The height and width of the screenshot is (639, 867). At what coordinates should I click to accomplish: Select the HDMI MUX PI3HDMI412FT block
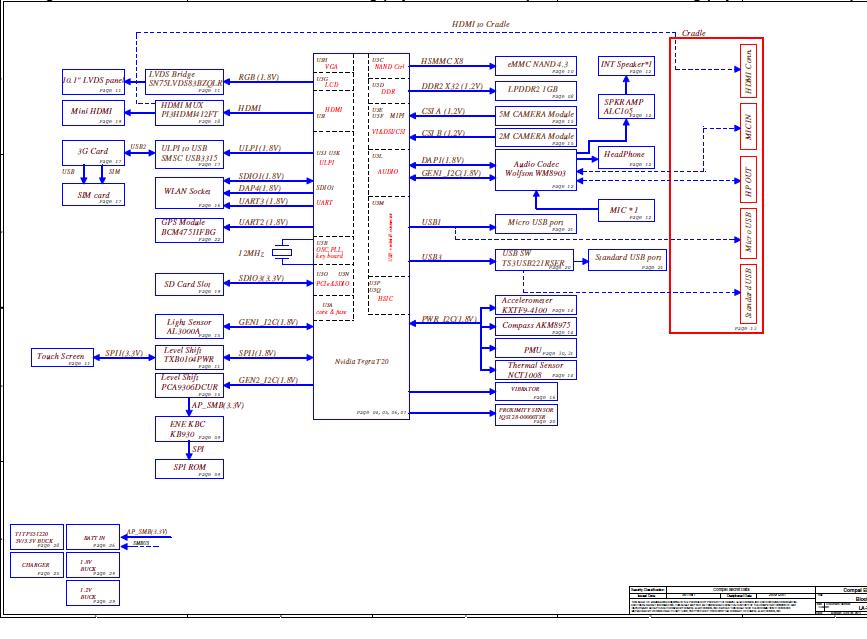pyautogui.click(x=189, y=113)
